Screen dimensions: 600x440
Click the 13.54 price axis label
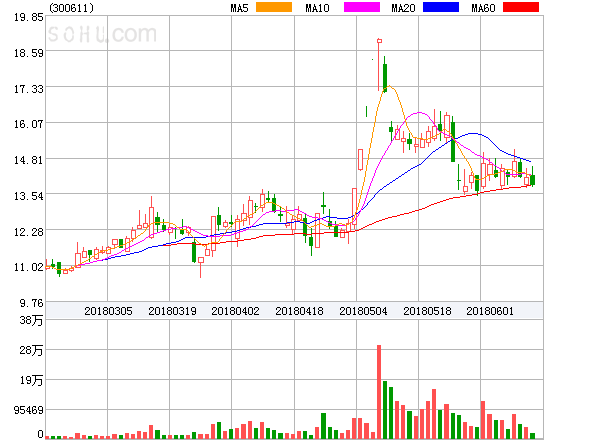click(29, 196)
